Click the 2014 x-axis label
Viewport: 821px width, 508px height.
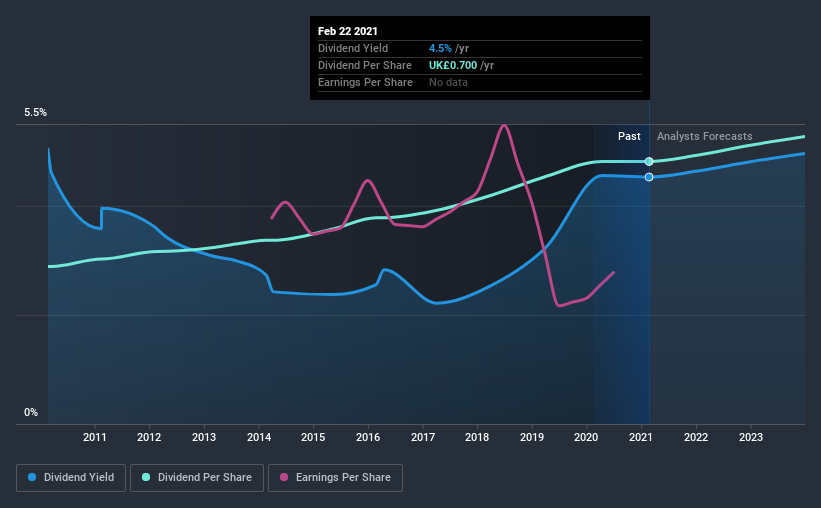coord(259,437)
